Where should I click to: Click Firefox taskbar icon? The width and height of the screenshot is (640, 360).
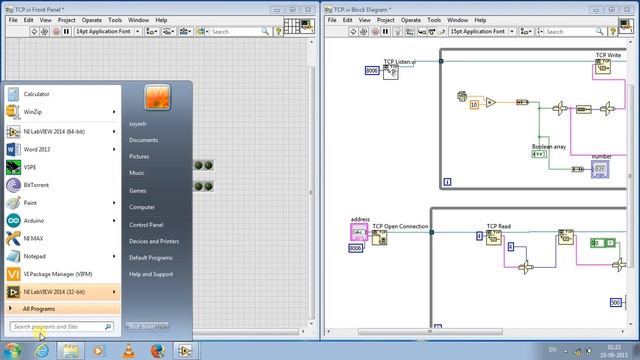(x=157, y=351)
